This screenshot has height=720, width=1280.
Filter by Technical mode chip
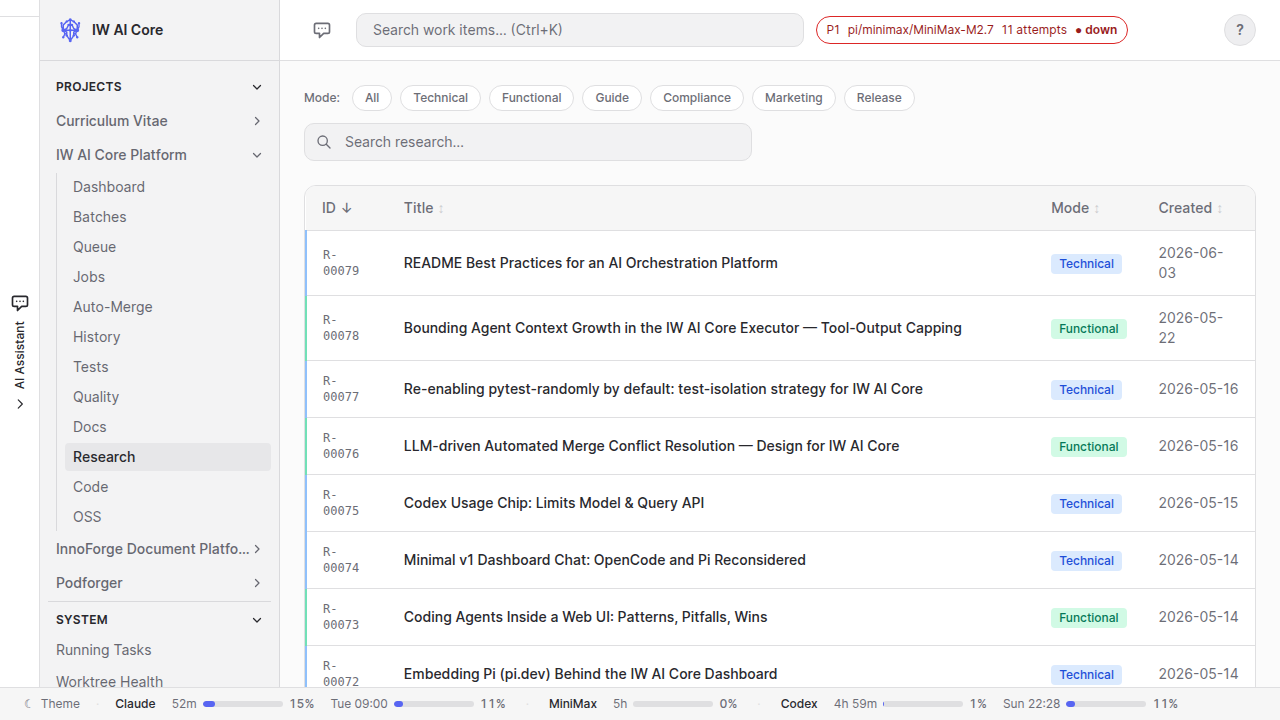(440, 98)
